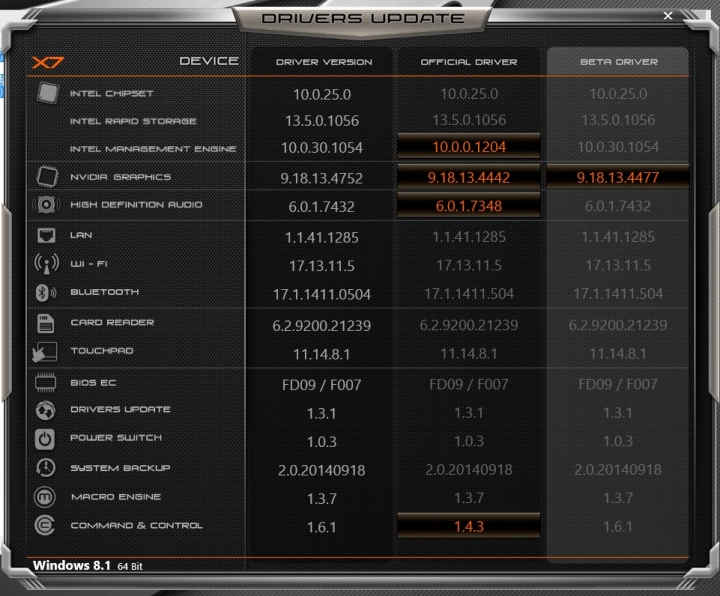Click official audio driver 6.0.1.7348
This screenshot has height=596, width=720.
pyautogui.click(x=469, y=206)
